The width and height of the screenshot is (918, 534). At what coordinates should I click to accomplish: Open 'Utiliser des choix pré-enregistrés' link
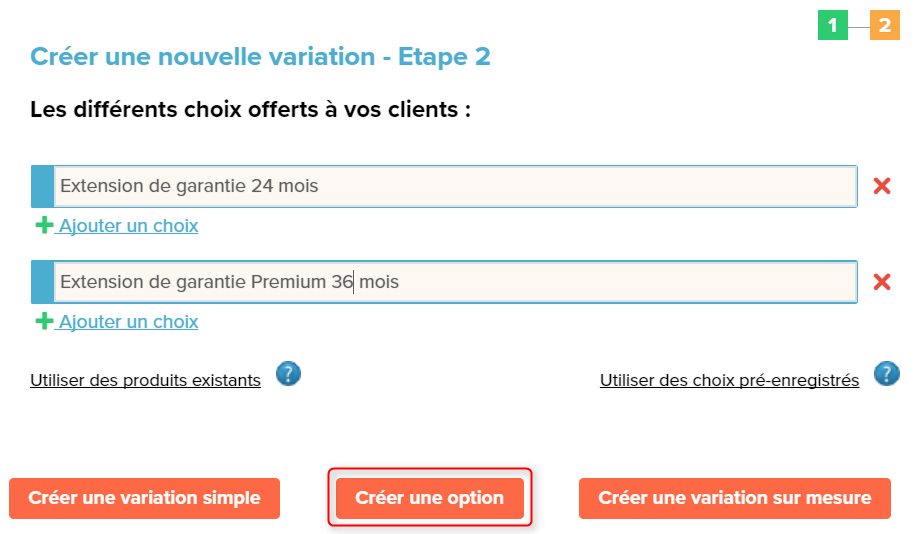[729, 381]
